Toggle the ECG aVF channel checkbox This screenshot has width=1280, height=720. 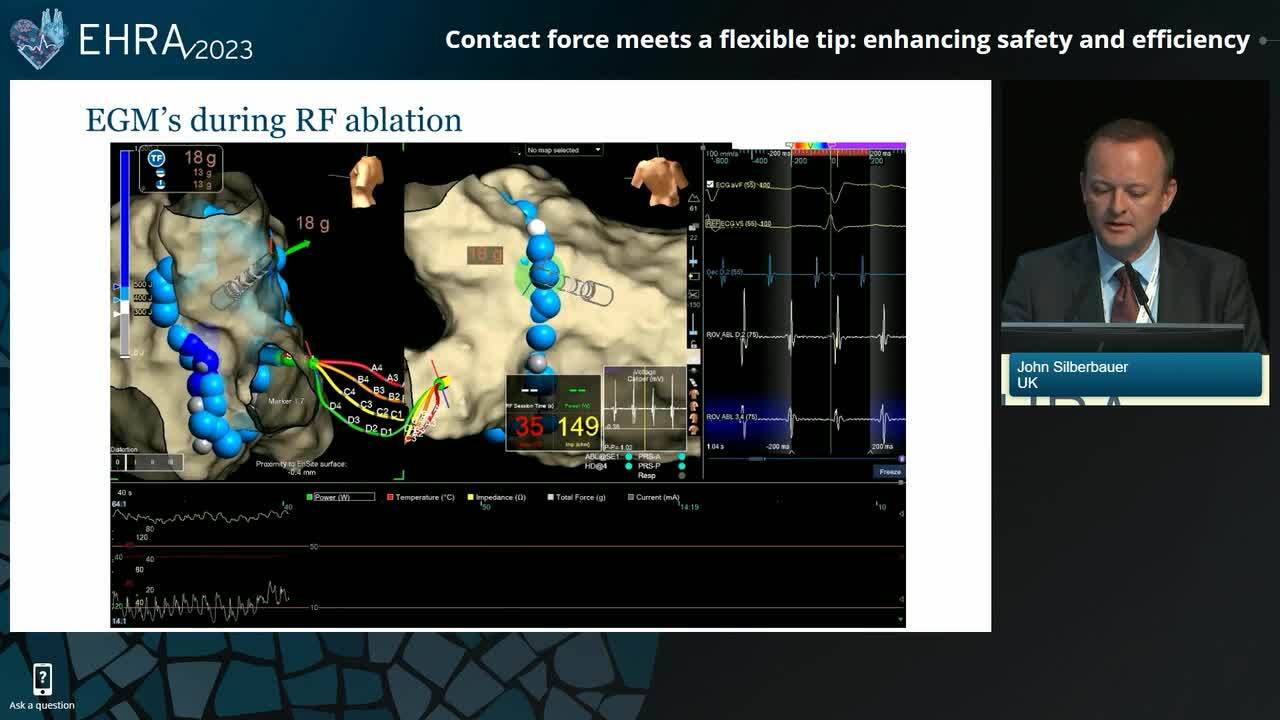point(710,185)
